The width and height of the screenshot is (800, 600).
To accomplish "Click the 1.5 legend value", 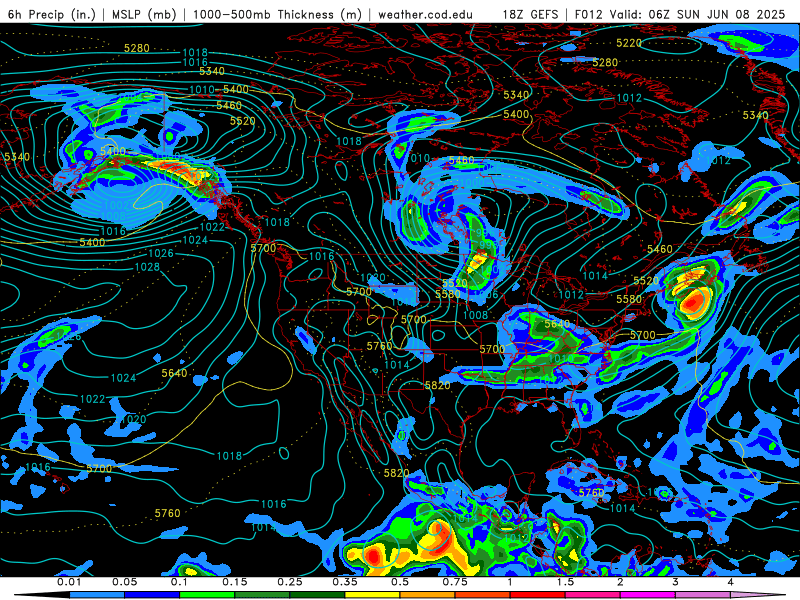I will point(565,582).
